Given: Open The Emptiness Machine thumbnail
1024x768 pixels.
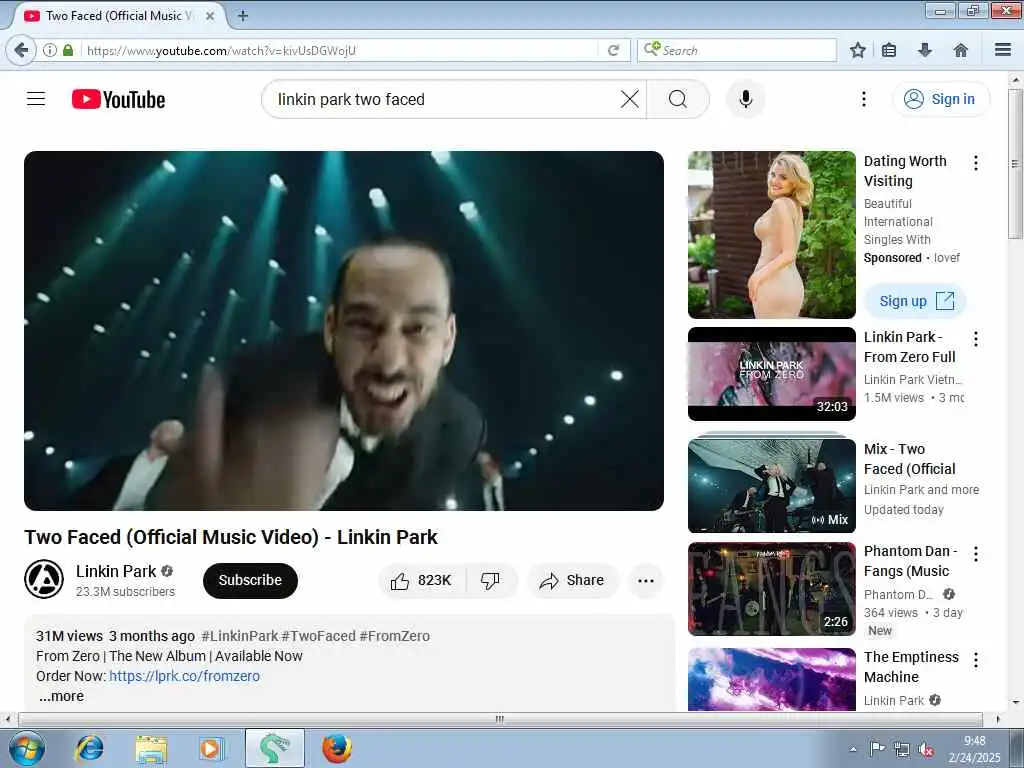Looking at the screenshot, I should pyautogui.click(x=771, y=679).
